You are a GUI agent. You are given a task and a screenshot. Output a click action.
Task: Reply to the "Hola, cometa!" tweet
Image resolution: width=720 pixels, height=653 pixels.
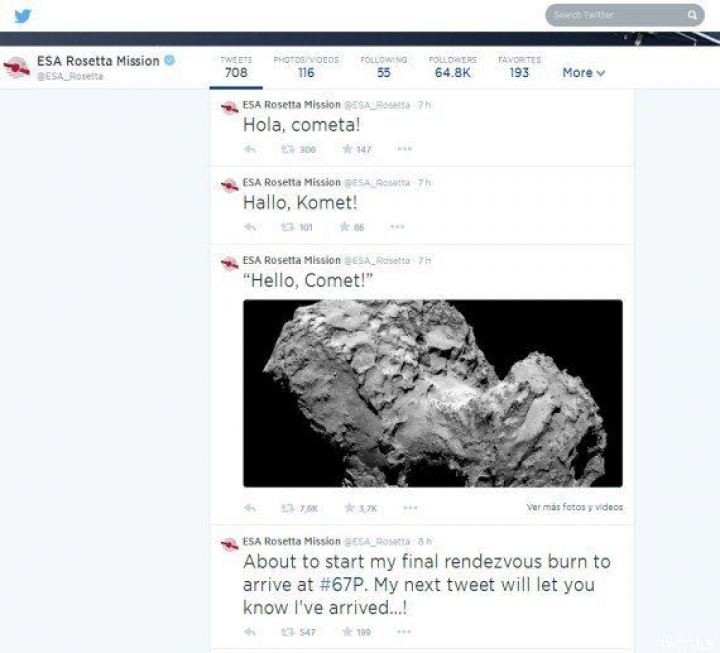click(250, 149)
